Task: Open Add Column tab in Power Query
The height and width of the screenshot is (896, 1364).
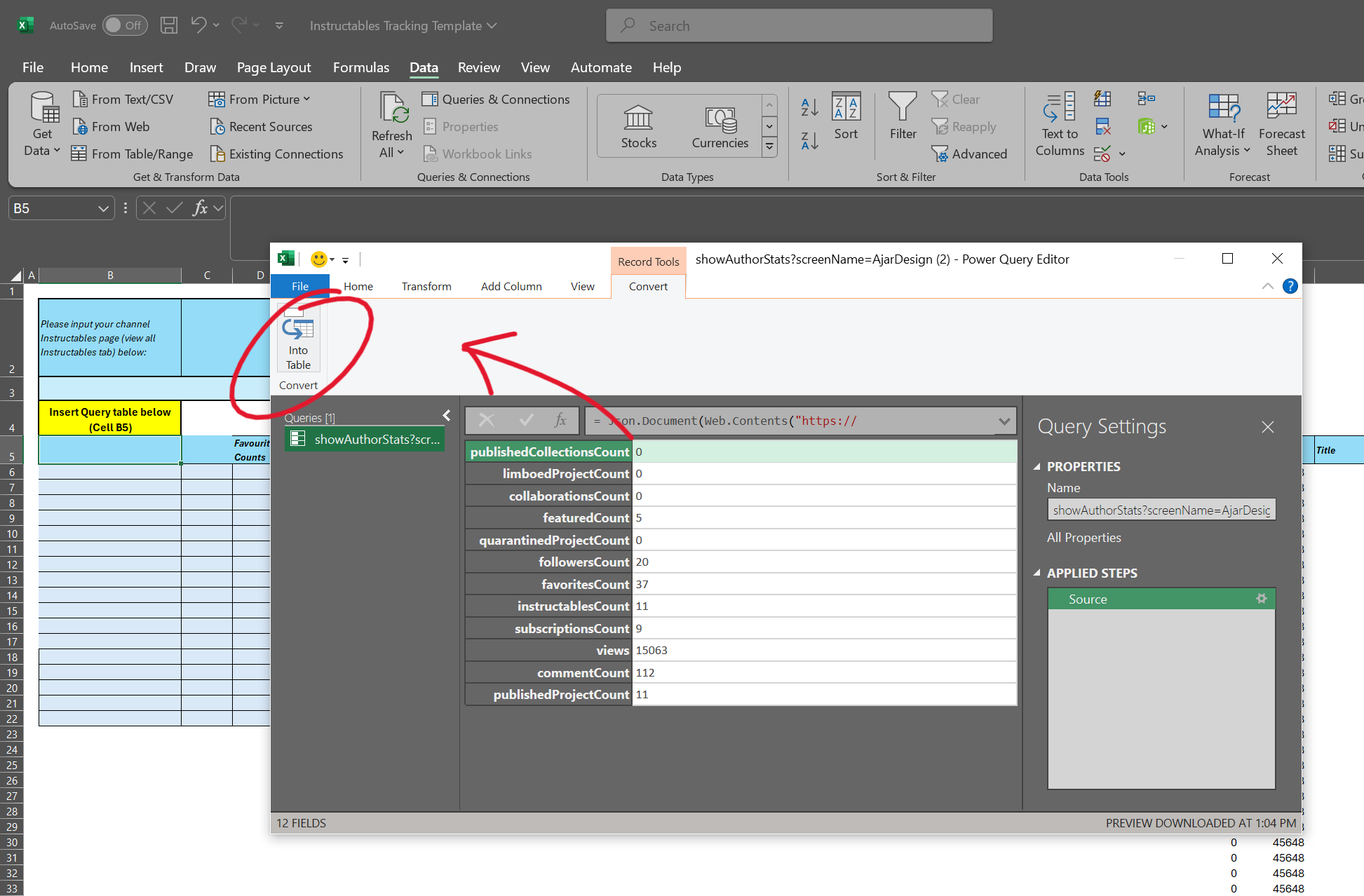Action: [511, 286]
